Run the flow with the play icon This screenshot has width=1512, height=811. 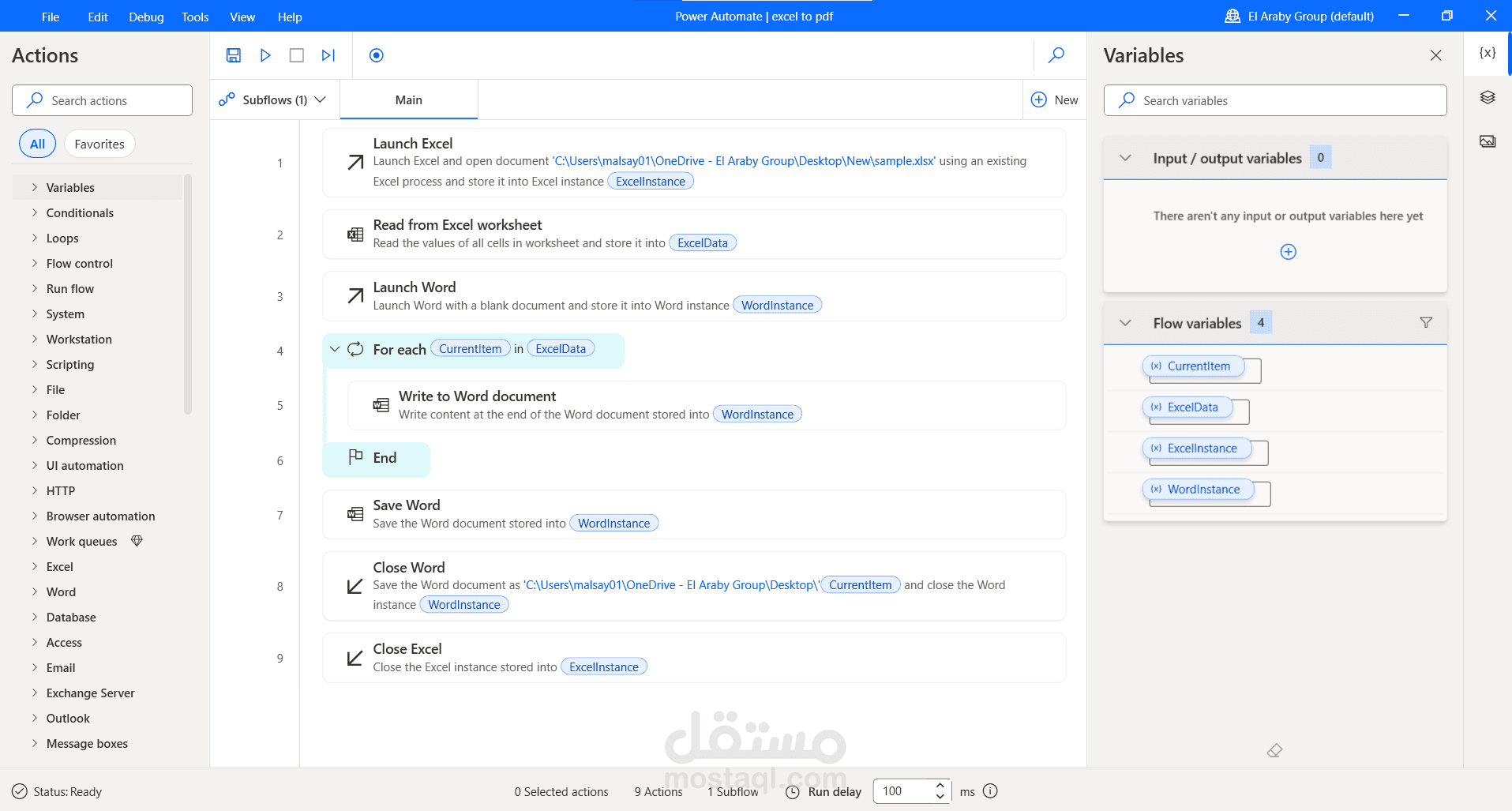tap(265, 55)
